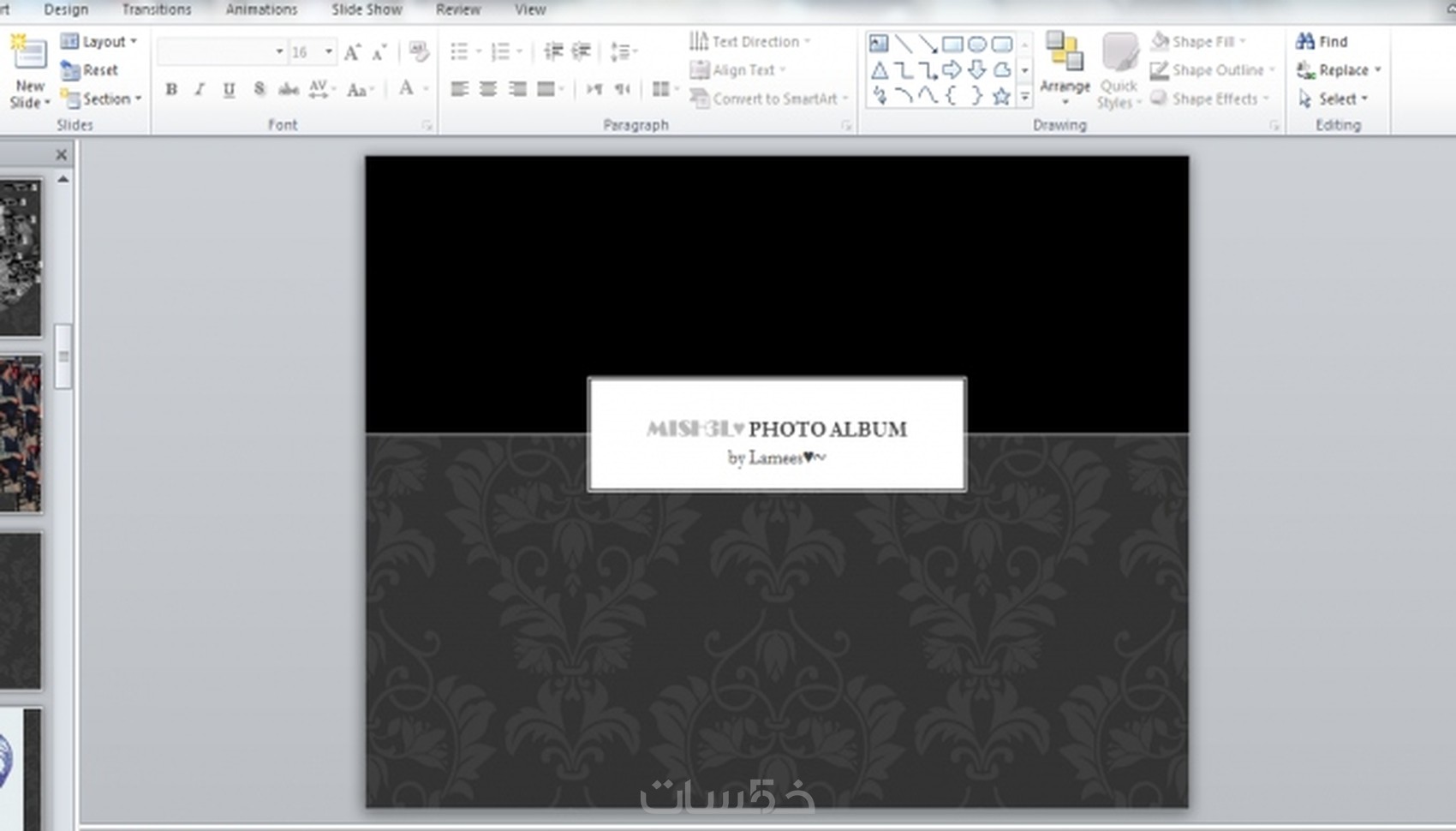Toggle Strikethrough formatting
This screenshot has width=1456, height=831.
[x=289, y=89]
